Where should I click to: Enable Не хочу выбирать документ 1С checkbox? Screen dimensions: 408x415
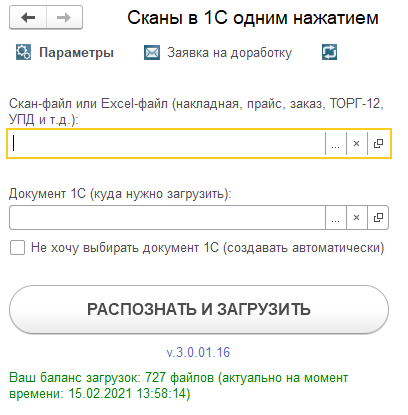(x=17, y=248)
